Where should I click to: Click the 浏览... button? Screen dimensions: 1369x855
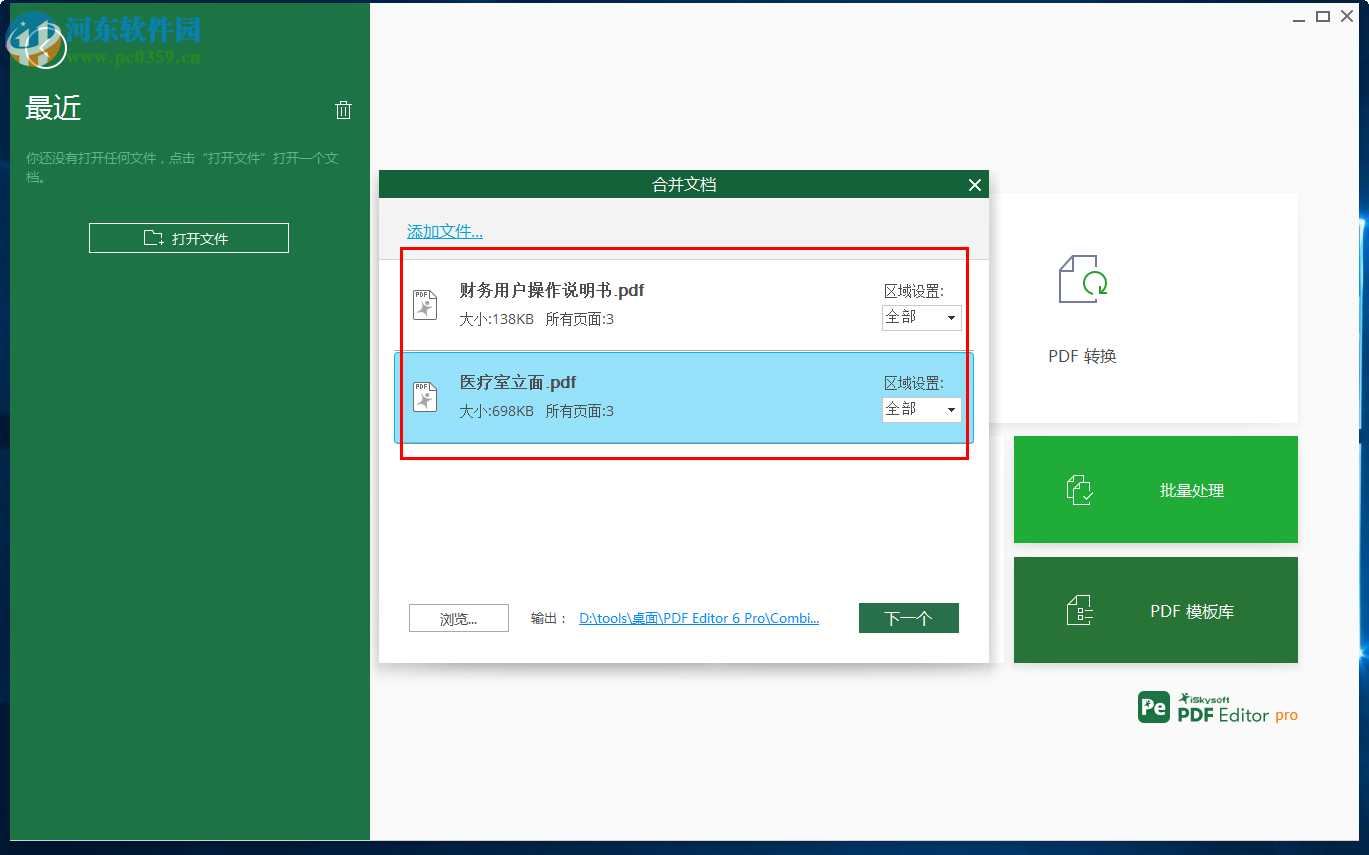click(x=459, y=618)
